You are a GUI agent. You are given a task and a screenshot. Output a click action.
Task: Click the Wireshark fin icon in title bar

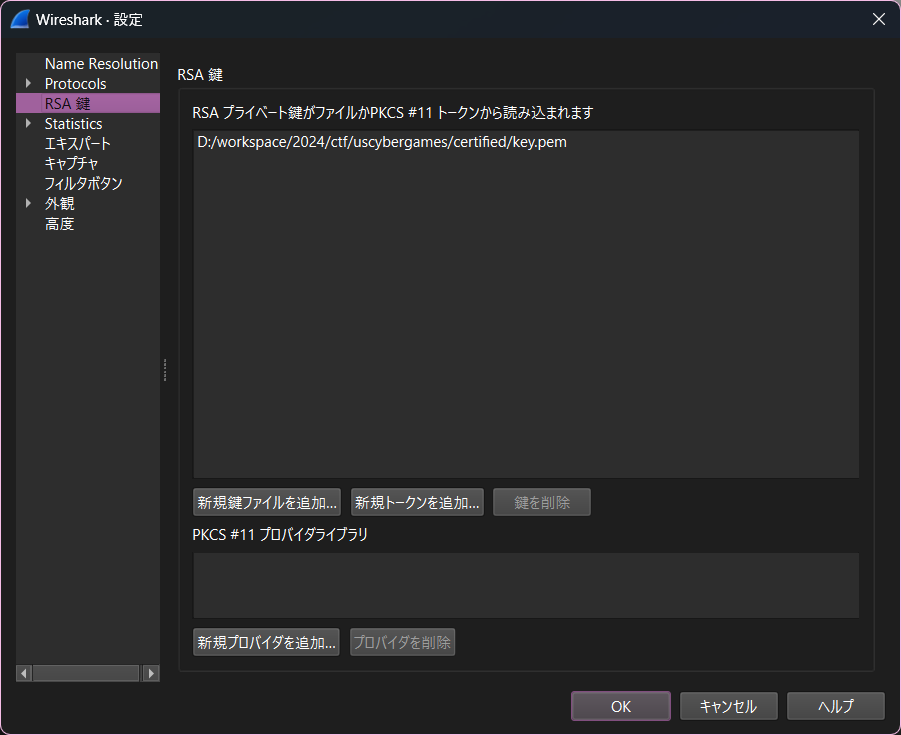pos(20,19)
